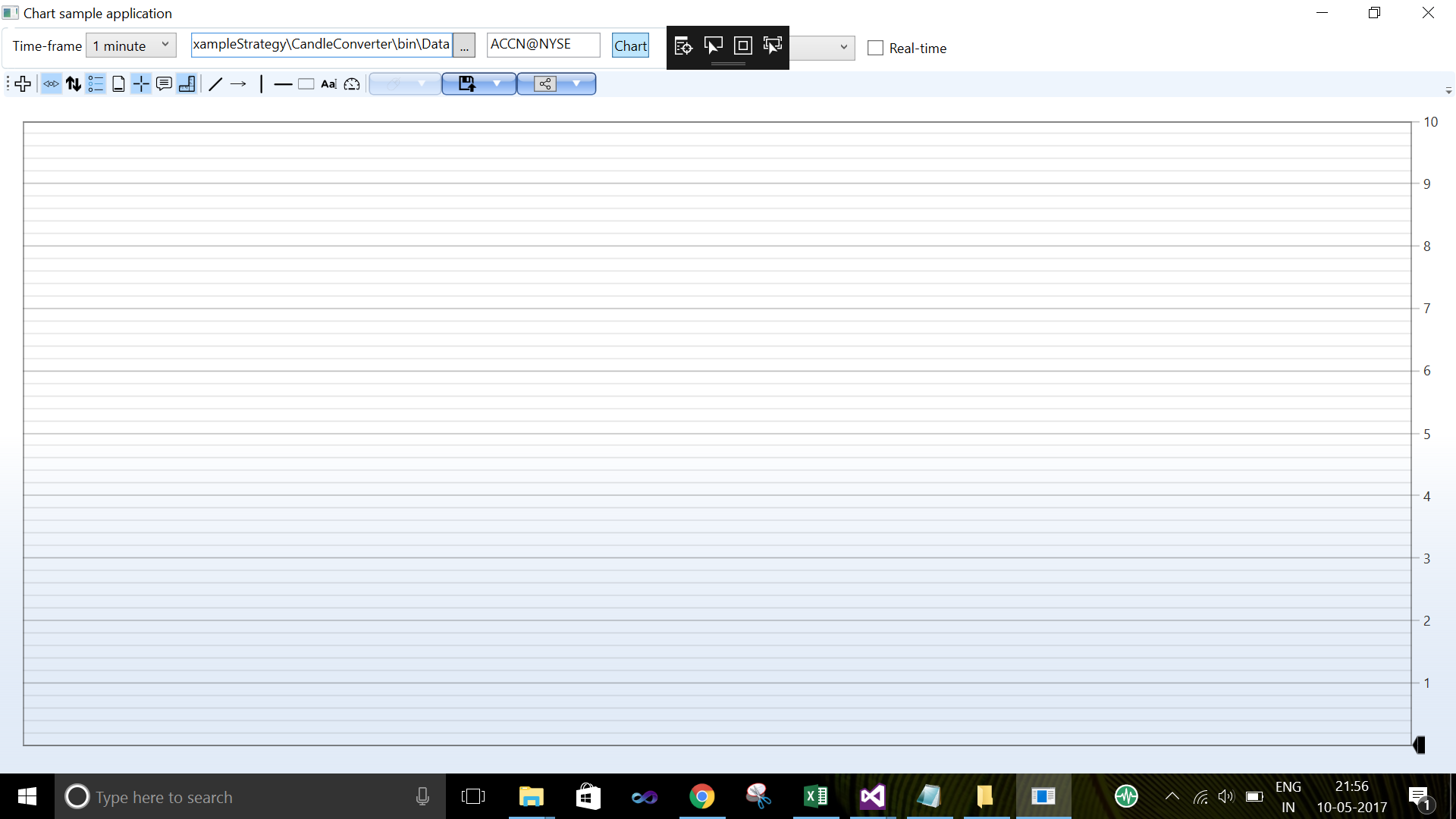Select the Aa text annotation tool

329,84
